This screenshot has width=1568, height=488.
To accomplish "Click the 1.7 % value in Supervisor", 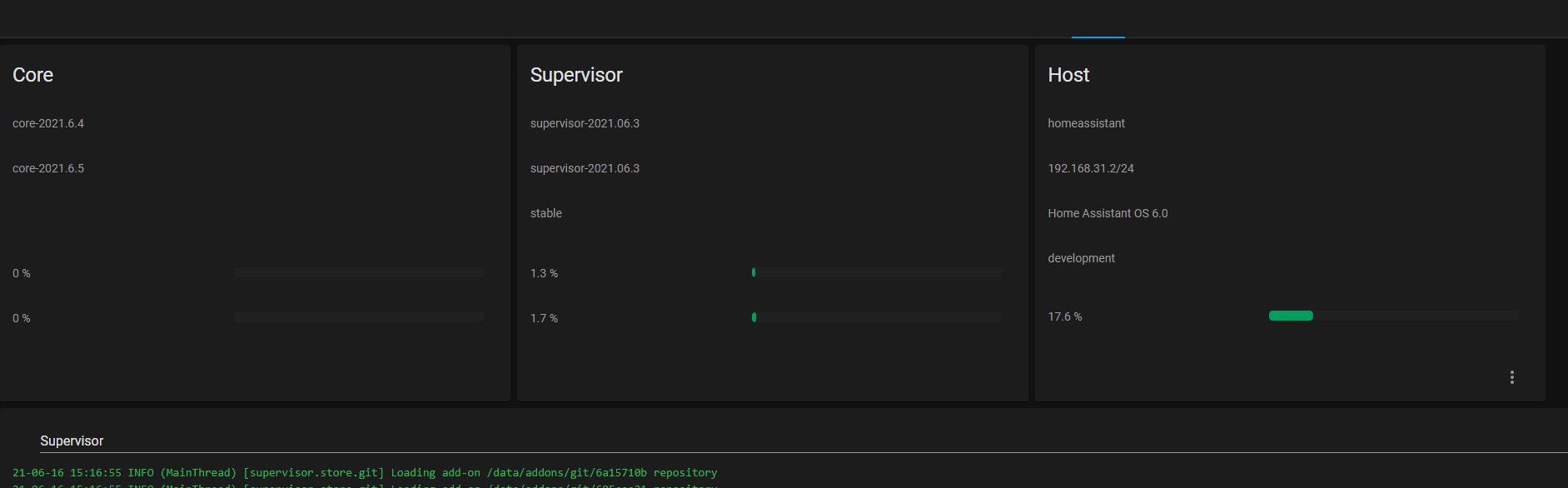I will pos(544,318).
